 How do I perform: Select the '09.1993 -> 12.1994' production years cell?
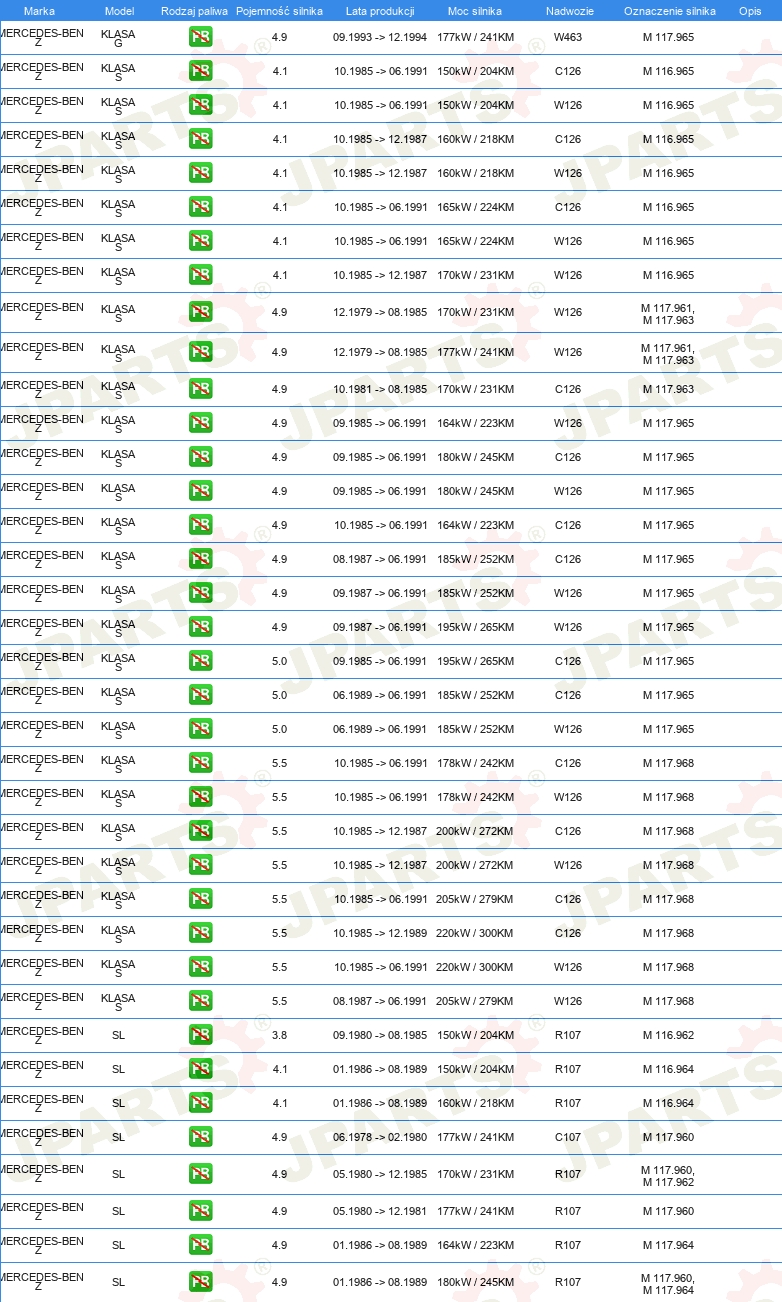(380, 38)
